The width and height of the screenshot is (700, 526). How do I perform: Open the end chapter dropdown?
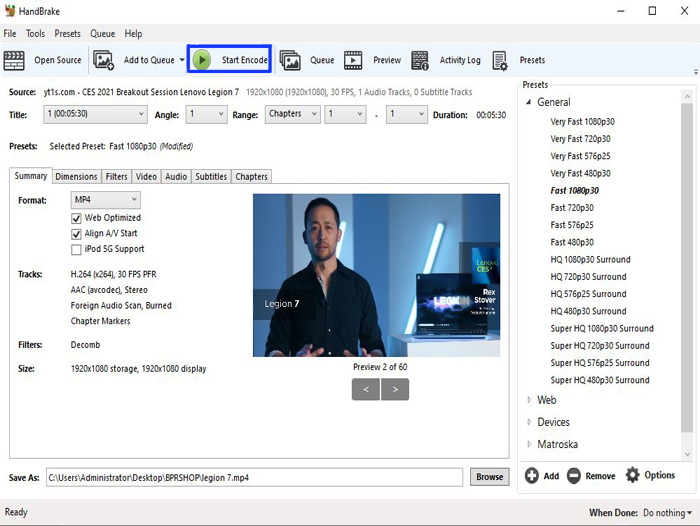coord(407,114)
